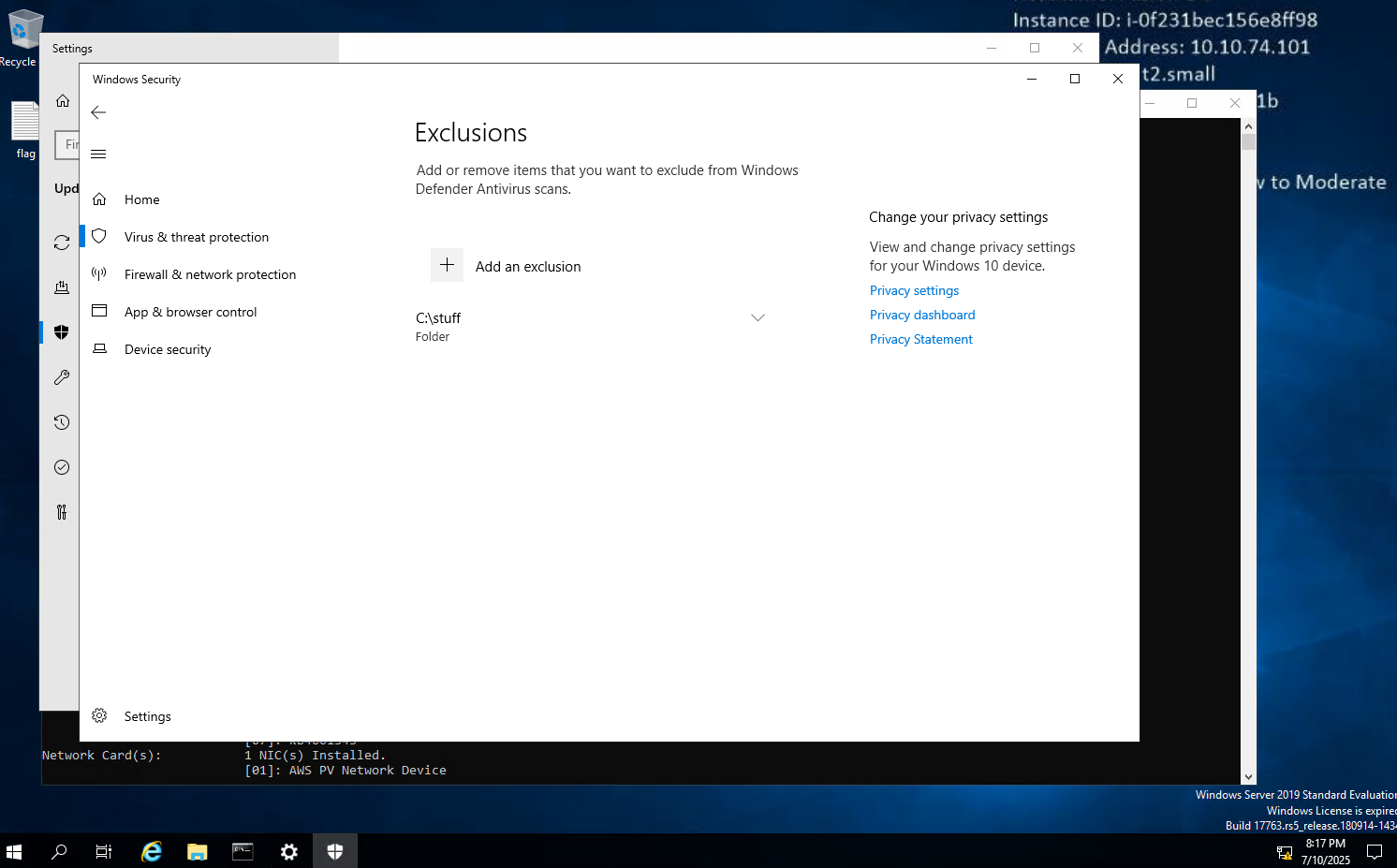Click the Windows Security shield icon in Settings sidebar
This screenshot has width=1397, height=868.
tap(62, 332)
